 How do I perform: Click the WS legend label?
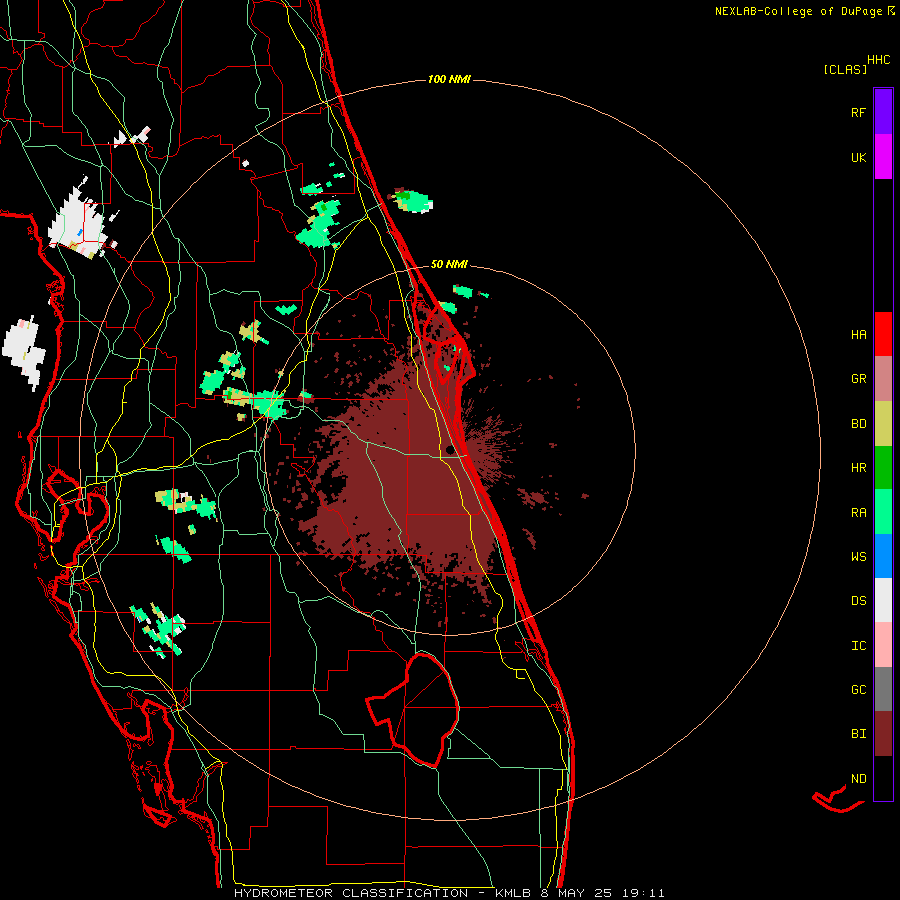point(858,556)
